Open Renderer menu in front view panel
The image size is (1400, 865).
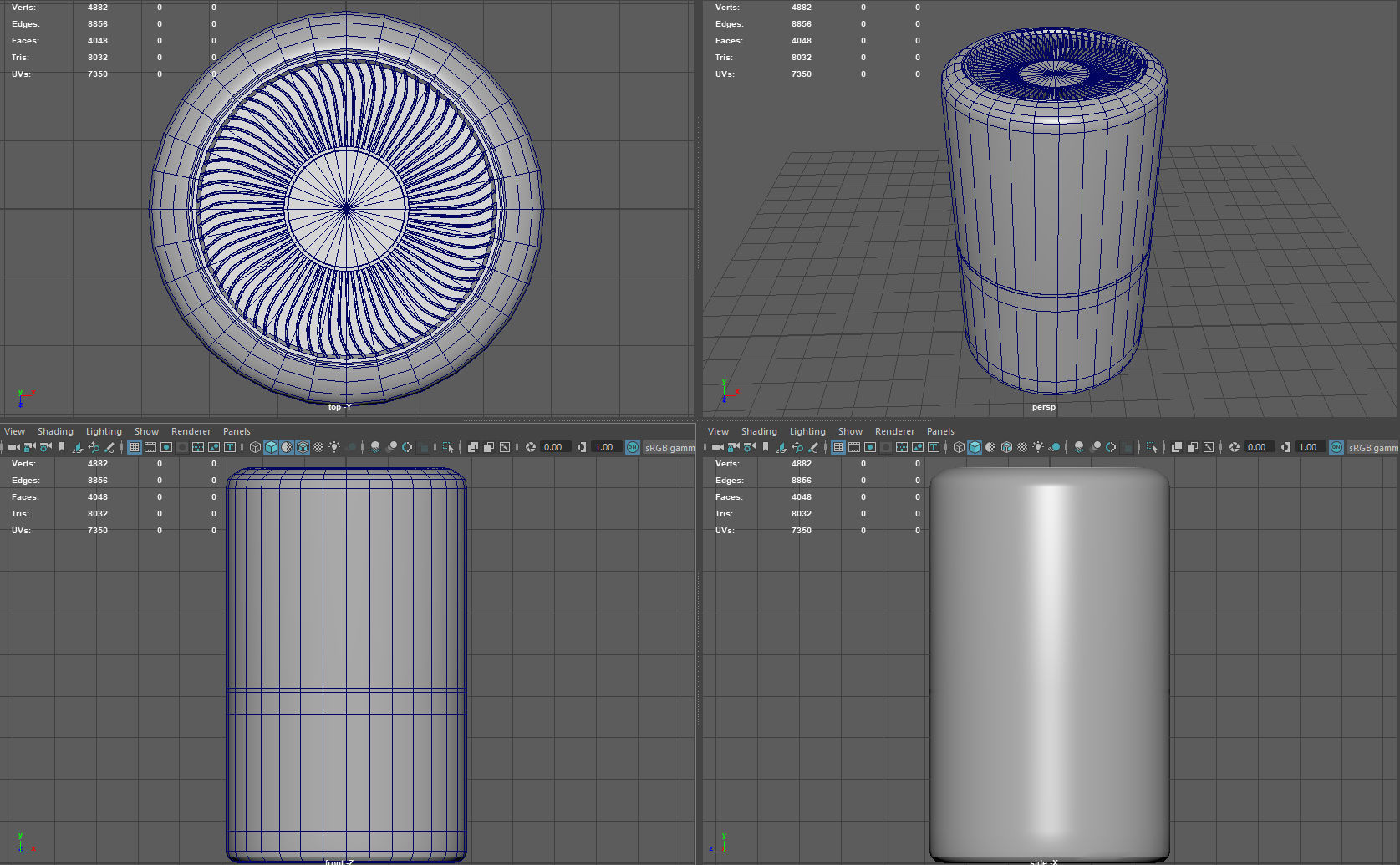(x=191, y=431)
